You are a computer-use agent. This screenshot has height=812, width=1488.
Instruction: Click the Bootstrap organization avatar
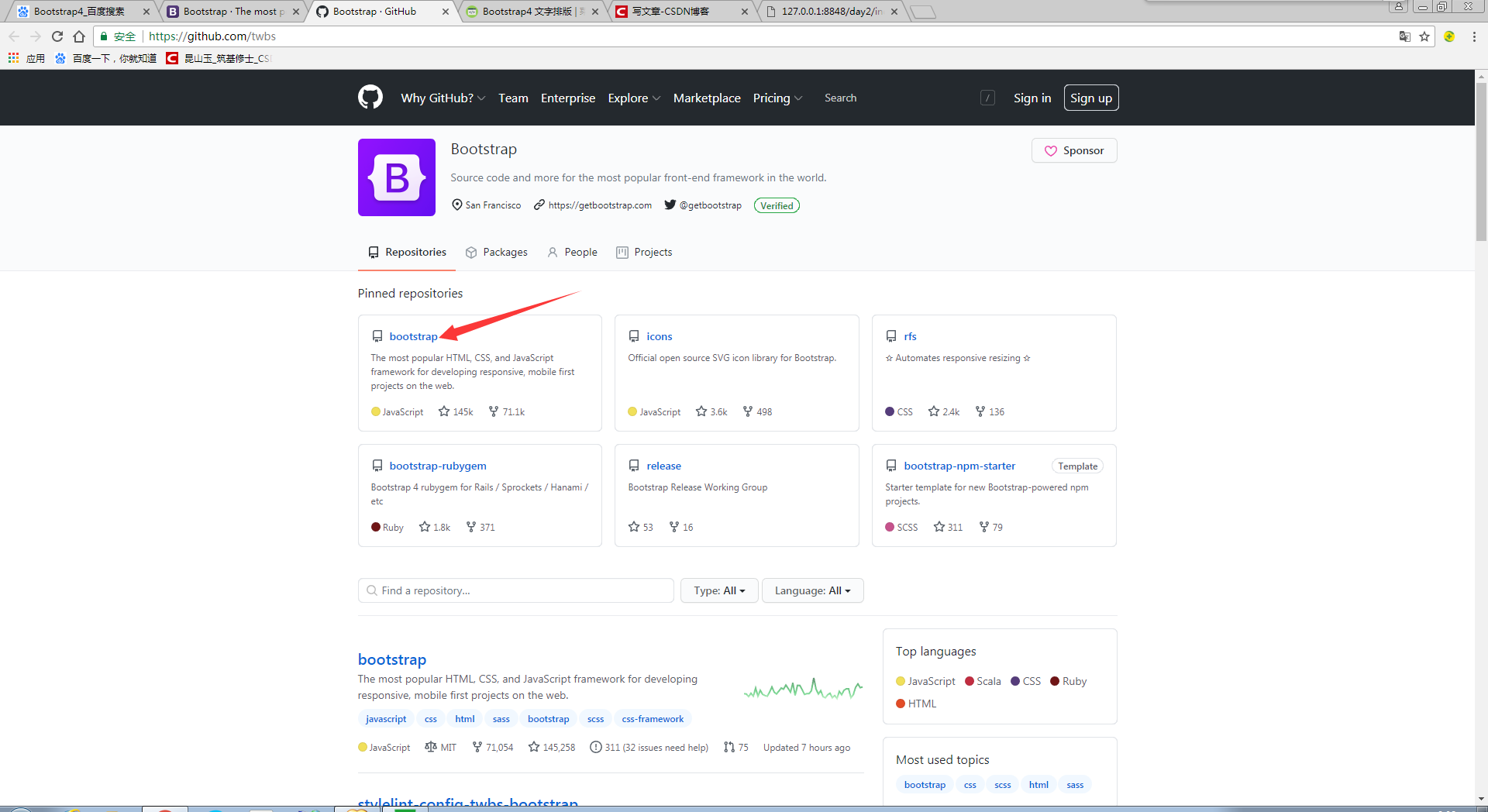click(396, 177)
